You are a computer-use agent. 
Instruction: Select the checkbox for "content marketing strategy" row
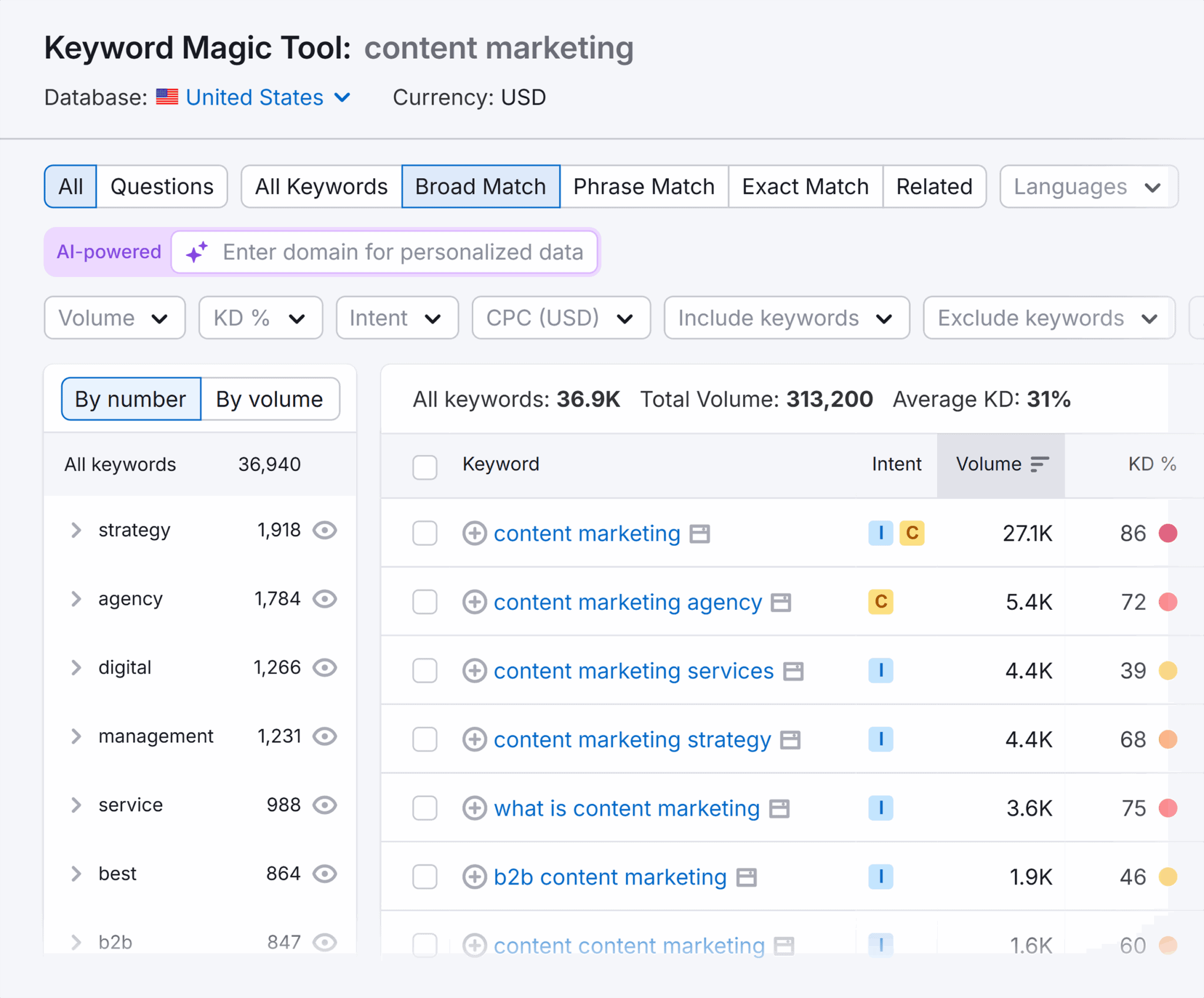pos(424,740)
